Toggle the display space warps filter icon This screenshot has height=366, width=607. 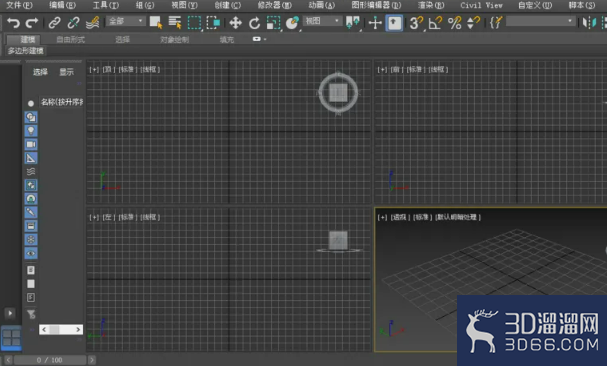click(31, 171)
